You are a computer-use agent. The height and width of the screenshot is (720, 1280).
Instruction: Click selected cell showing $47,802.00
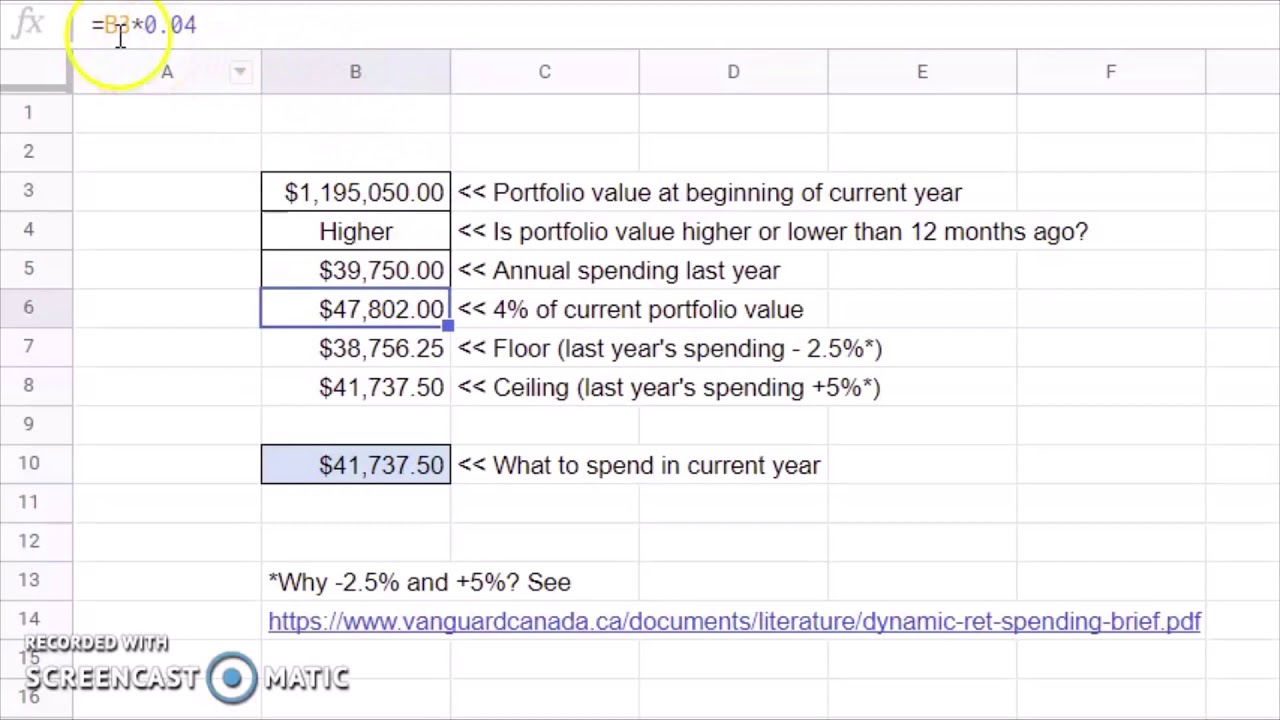356,309
